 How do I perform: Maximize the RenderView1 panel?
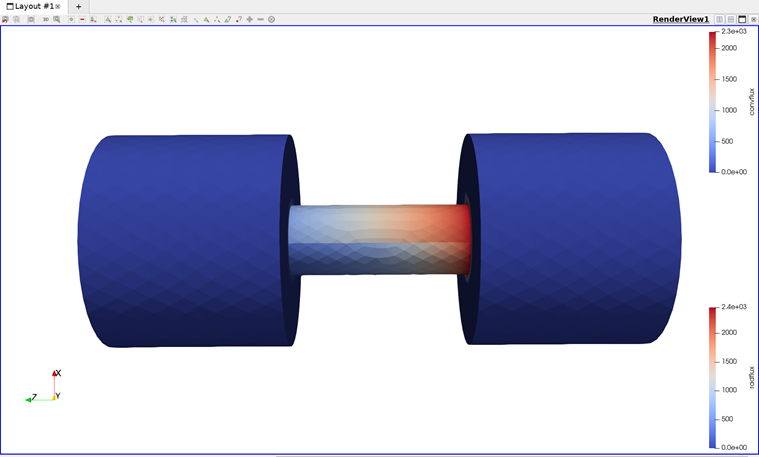coord(742,19)
